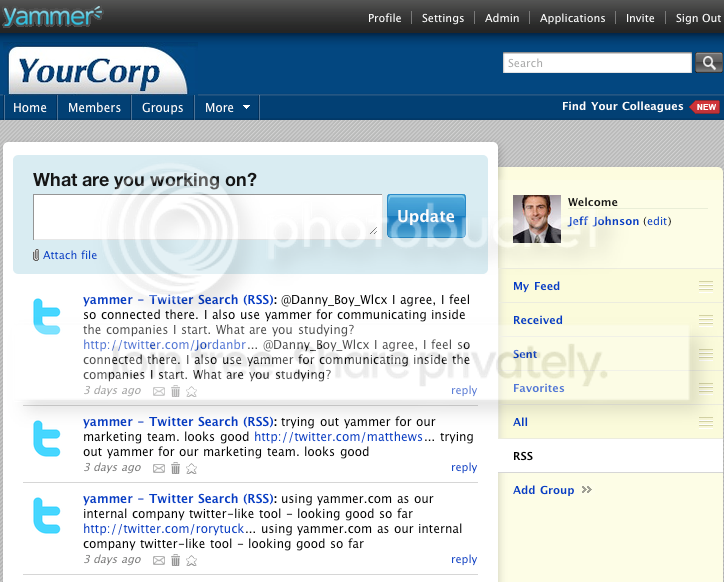The width and height of the screenshot is (724, 582).
Task: Click Twitter avatar on rorytuck post
Action: (47, 515)
